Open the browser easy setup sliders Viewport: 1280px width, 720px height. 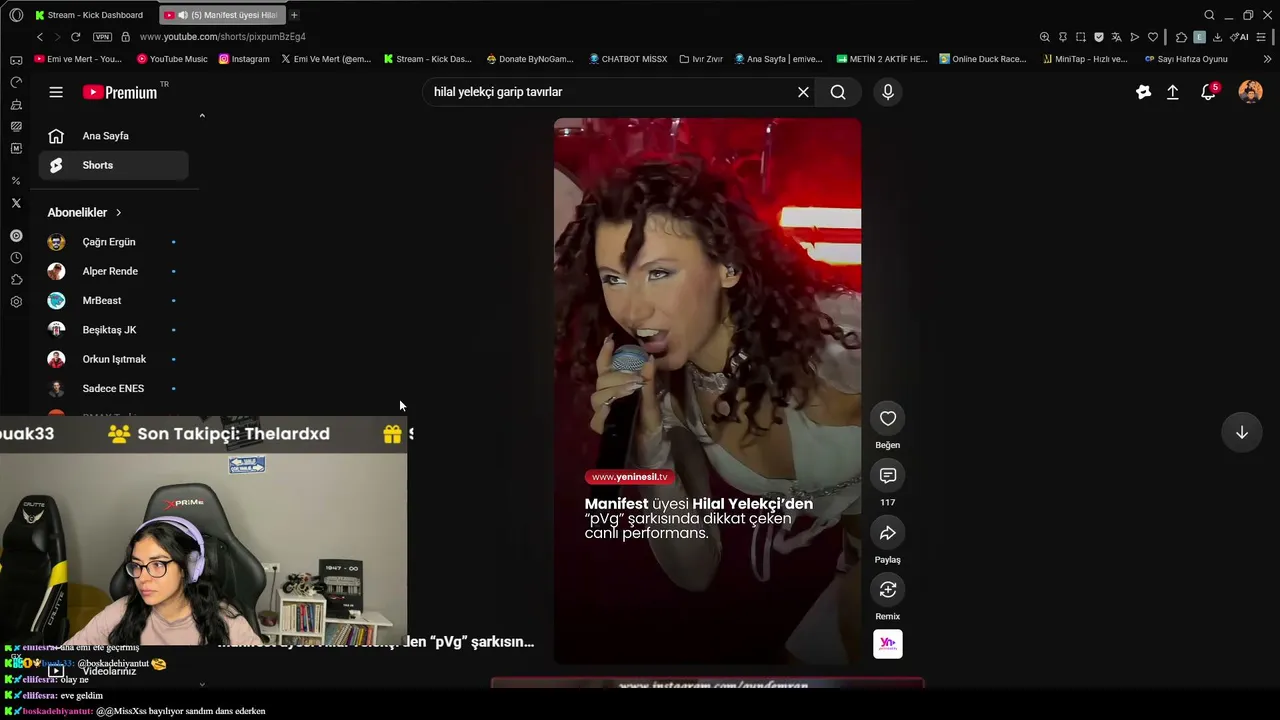(x=1263, y=37)
